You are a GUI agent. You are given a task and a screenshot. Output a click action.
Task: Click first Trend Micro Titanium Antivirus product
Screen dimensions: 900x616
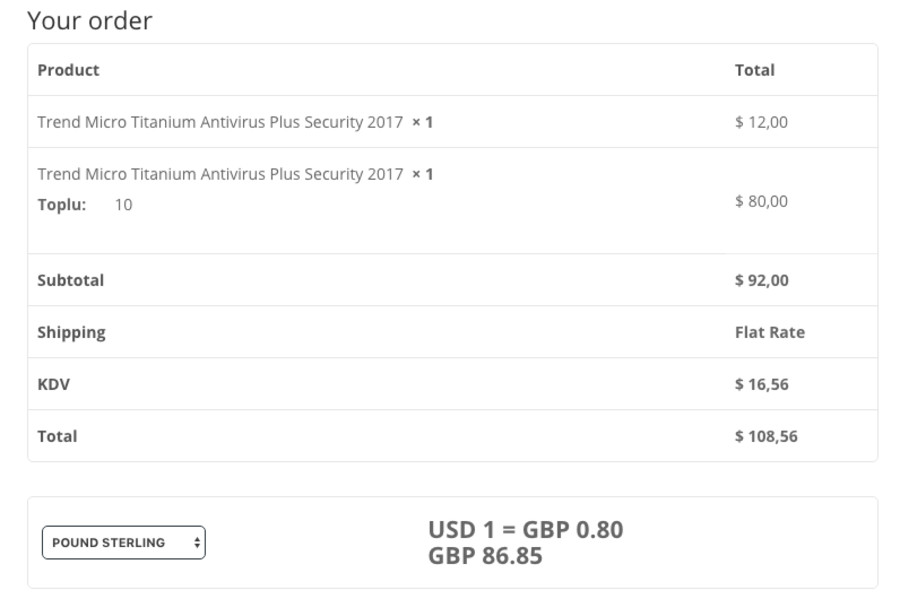[x=220, y=122]
